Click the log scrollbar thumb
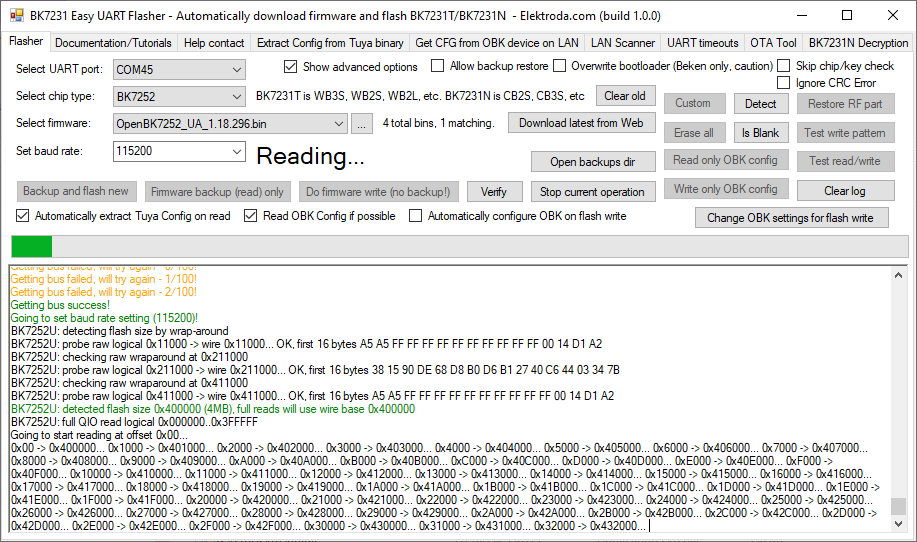Image resolution: width=917 pixels, height=542 pixels. click(898, 506)
